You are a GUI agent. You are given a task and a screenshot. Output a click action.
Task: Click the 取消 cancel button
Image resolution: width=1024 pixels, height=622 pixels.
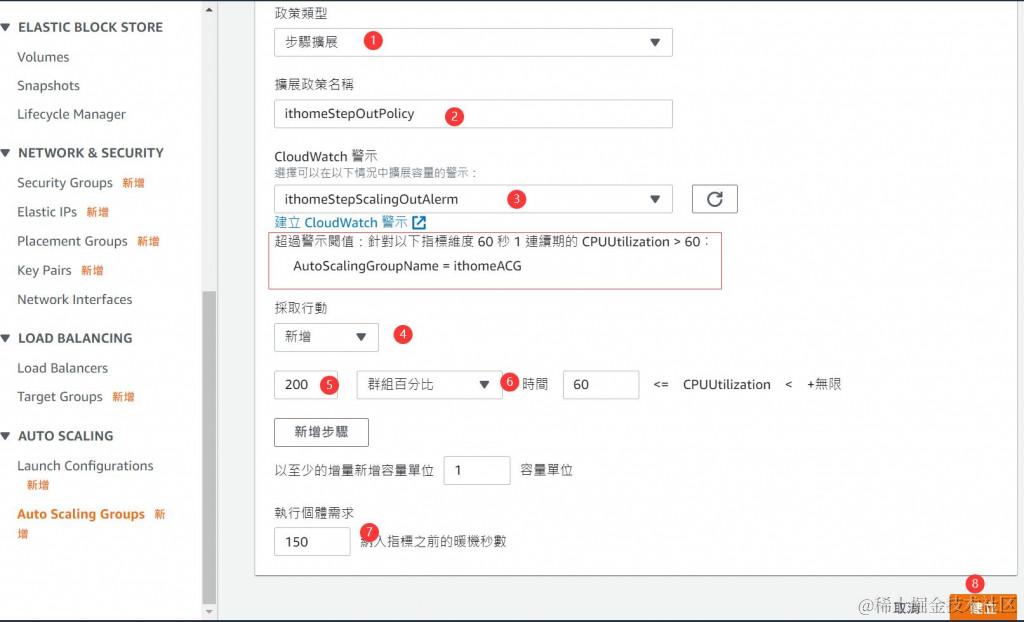(x=908, y=608)
